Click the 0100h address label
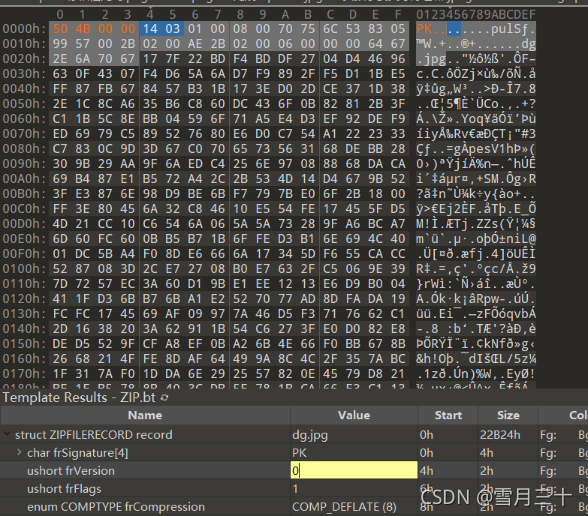Viewport: 588px width, 516px height. coord(24,269)
